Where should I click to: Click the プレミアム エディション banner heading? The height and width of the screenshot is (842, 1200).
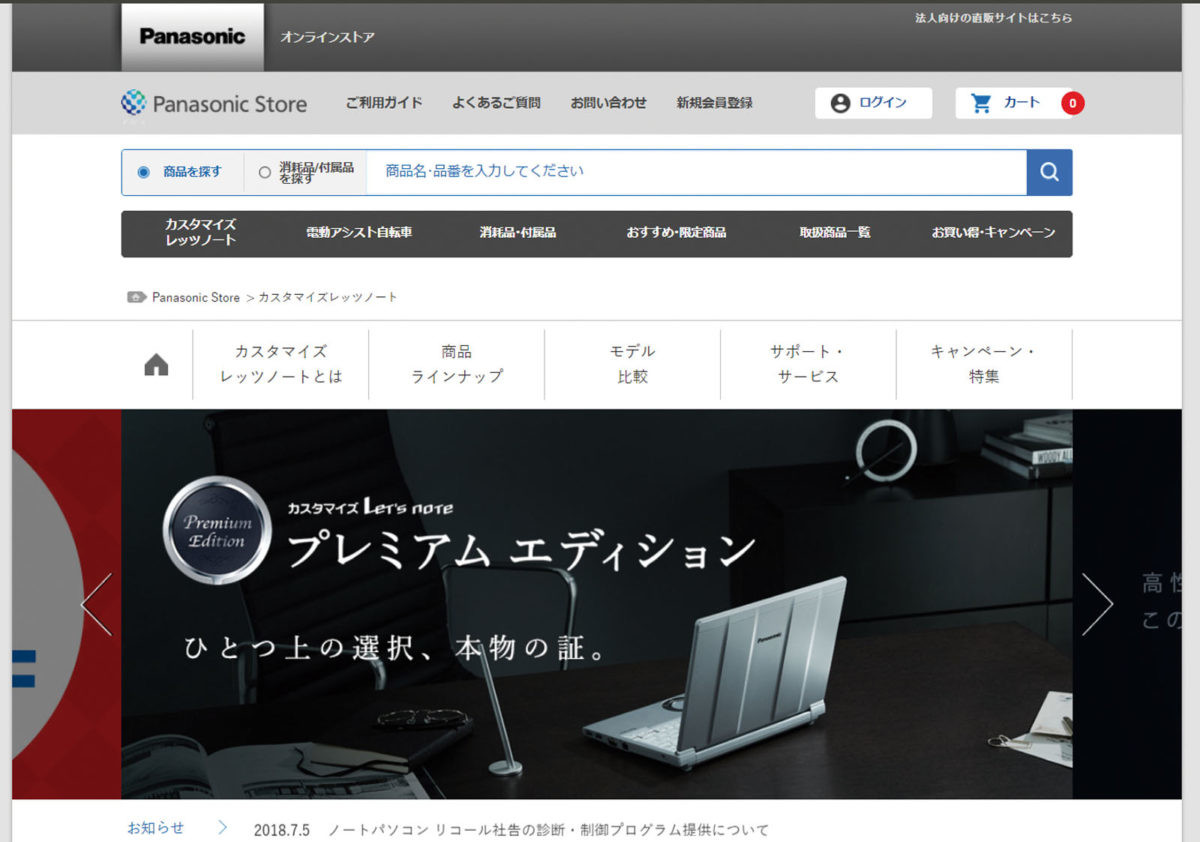pos(521,550)
